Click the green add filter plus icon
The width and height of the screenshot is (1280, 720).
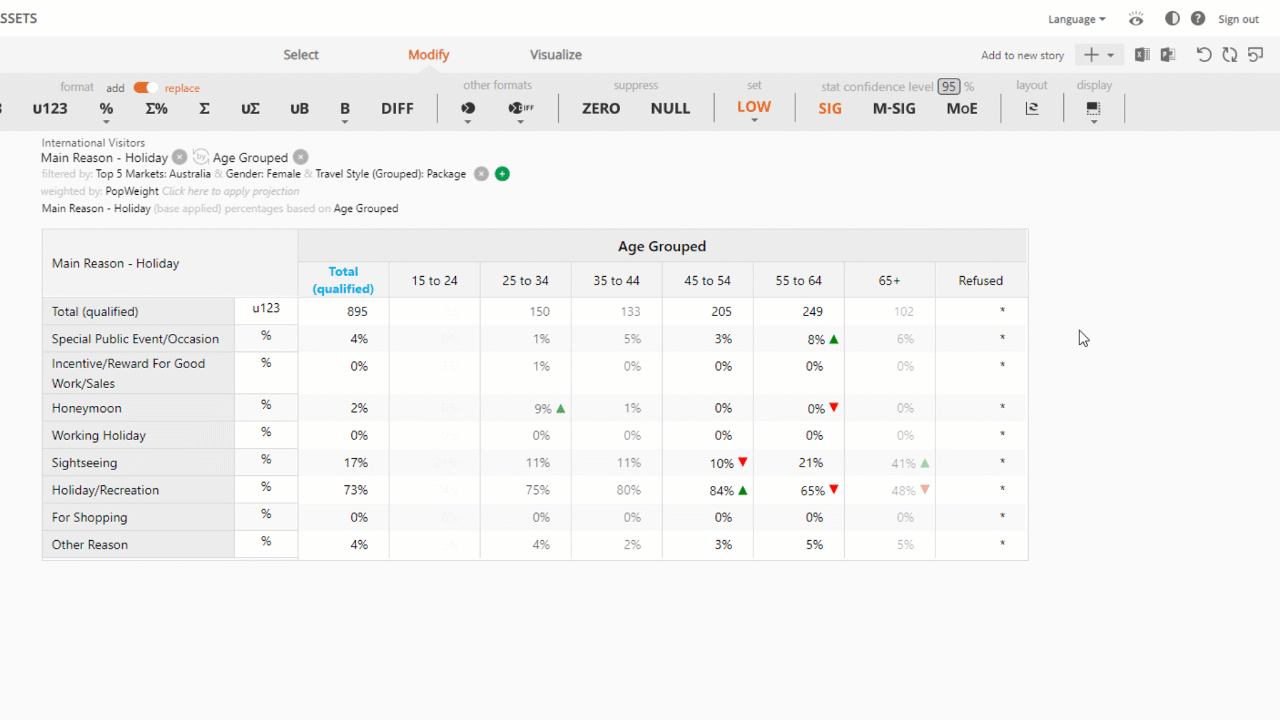click(x=502, y=174)
